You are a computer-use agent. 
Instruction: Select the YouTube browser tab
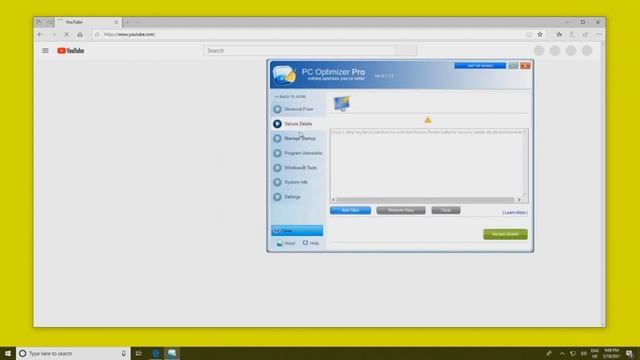pyautogui.click(x=88, y=22)
